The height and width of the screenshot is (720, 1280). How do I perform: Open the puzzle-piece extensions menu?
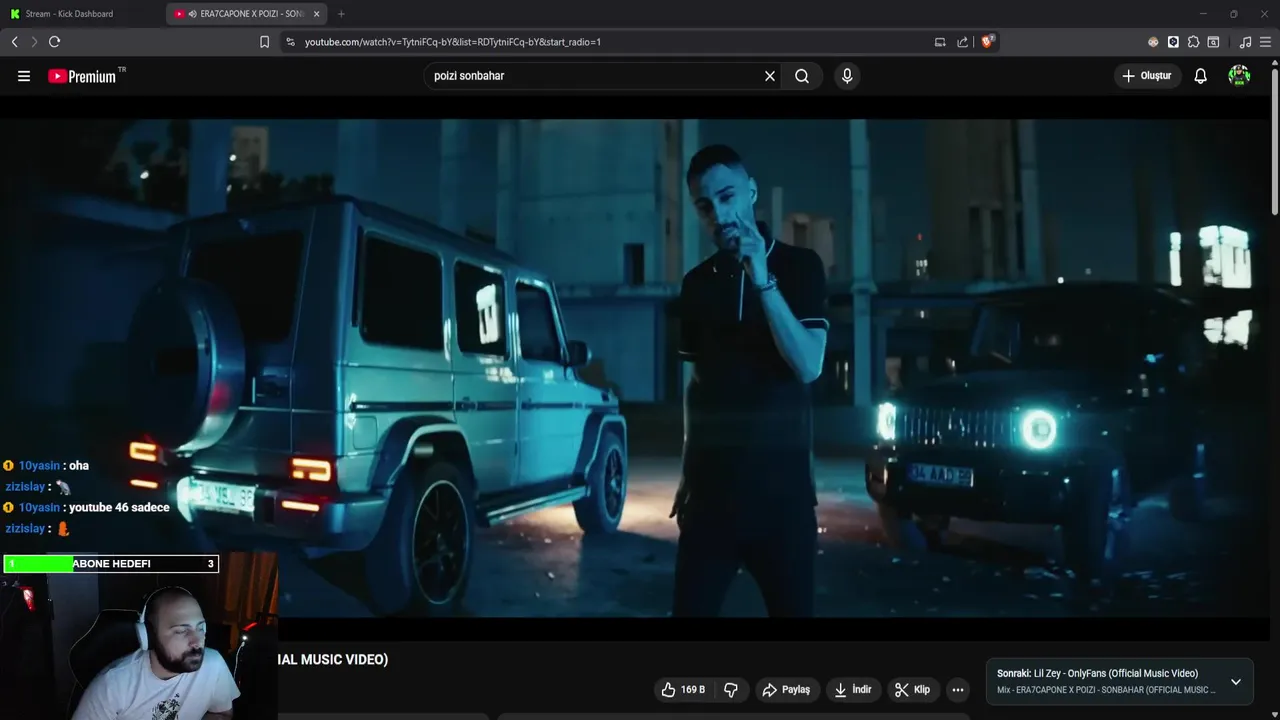(1193, 42)
